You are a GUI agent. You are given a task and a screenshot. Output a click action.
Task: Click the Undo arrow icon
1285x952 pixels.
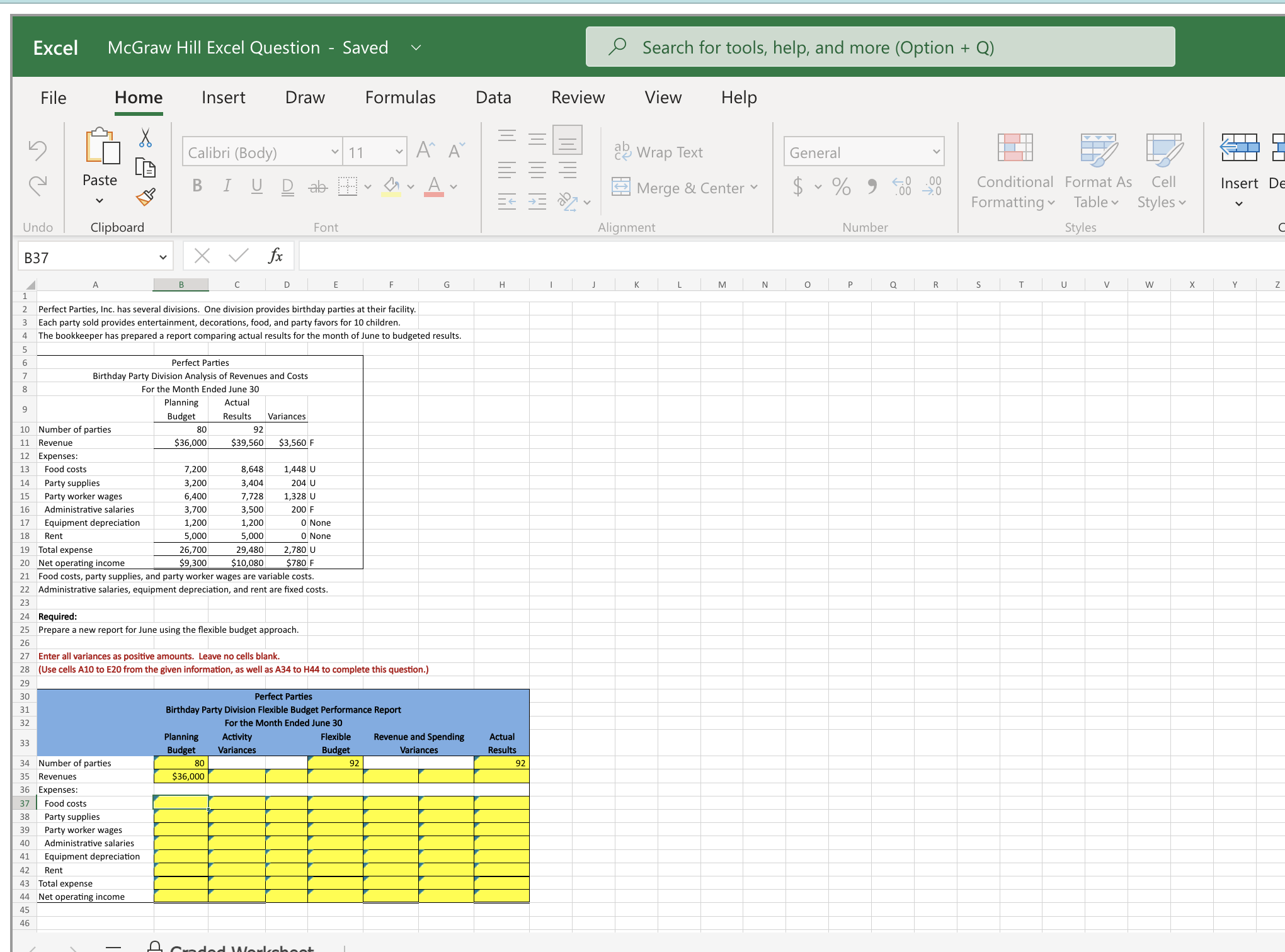pos(38,150)
